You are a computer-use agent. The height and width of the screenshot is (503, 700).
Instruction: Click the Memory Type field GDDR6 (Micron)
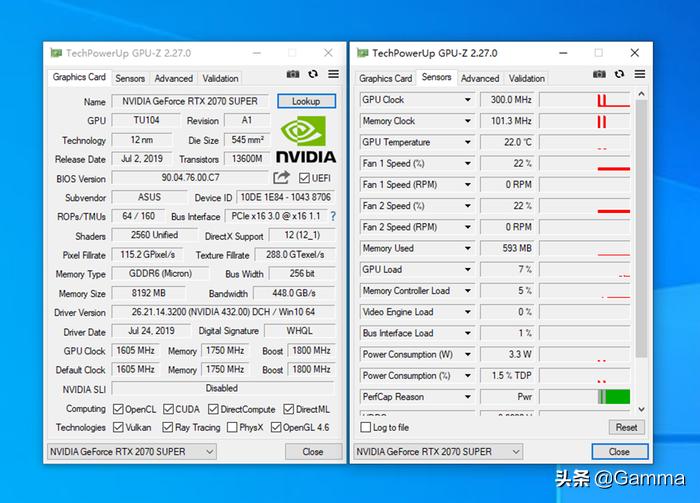coord(160,274)
